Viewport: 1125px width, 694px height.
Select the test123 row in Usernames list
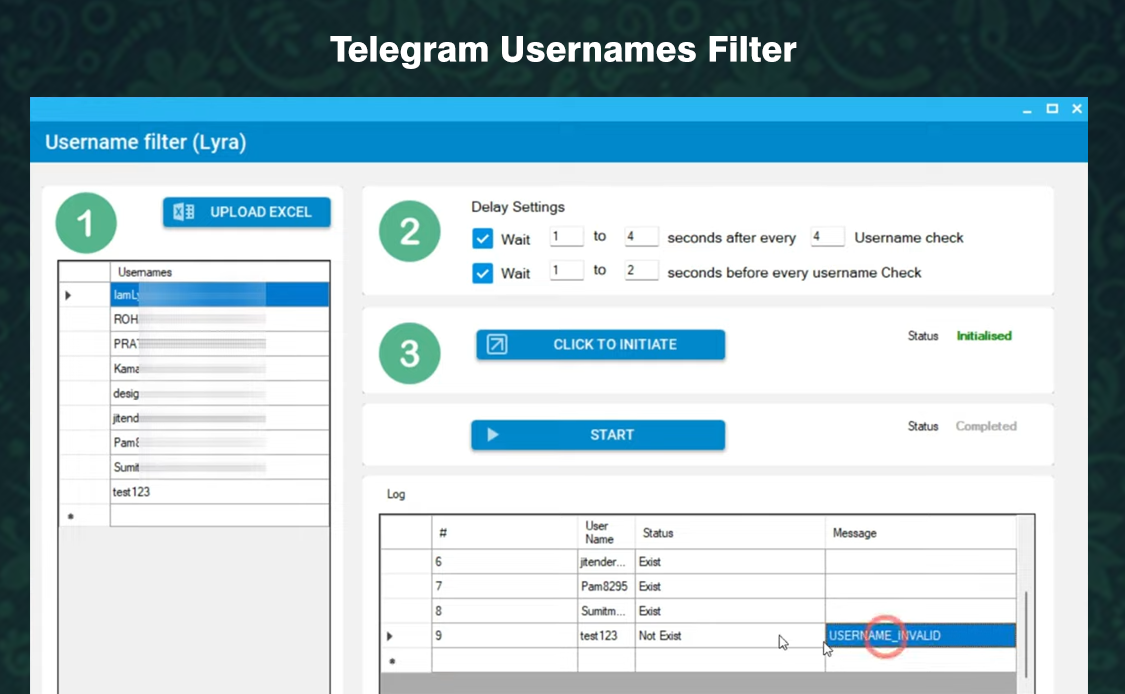tap(218, 492)
